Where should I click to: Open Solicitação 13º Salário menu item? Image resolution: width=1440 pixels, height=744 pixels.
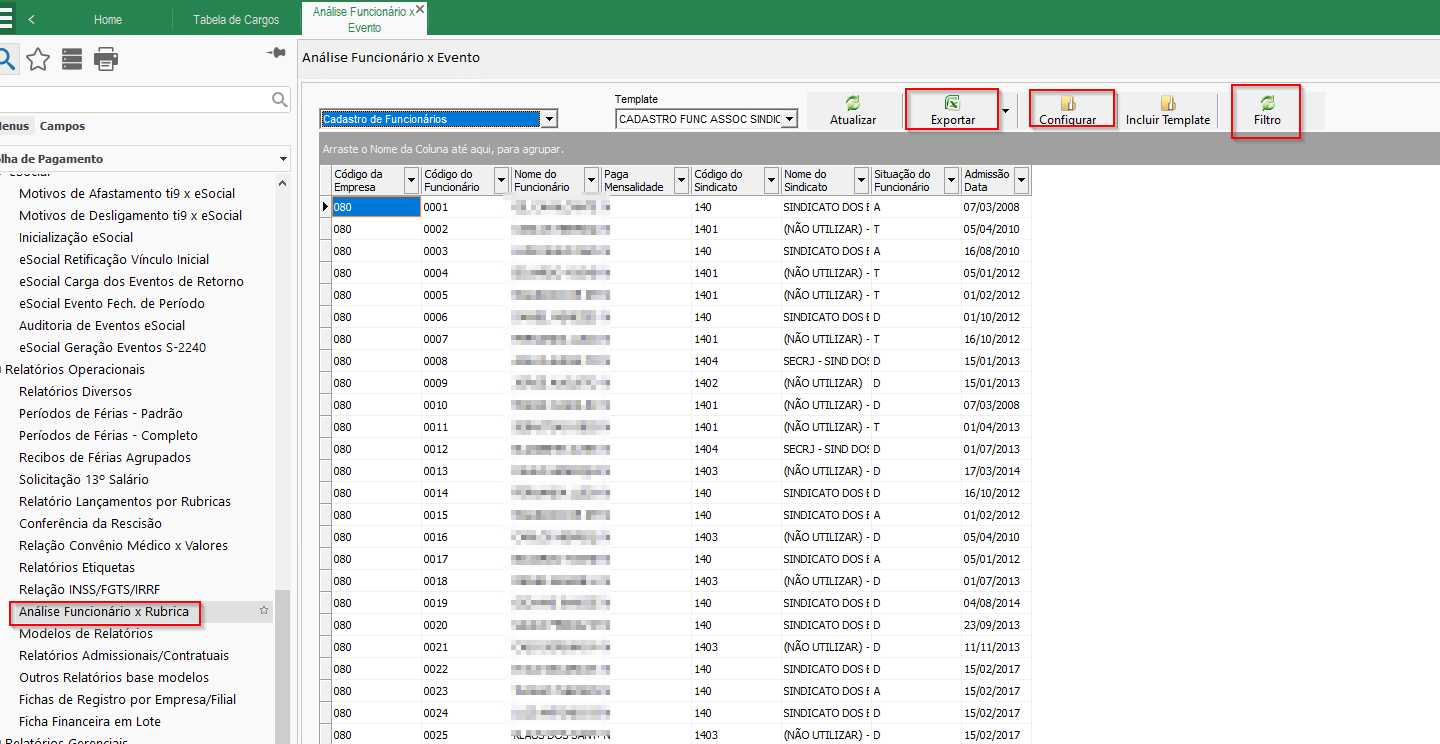point(84,480)
